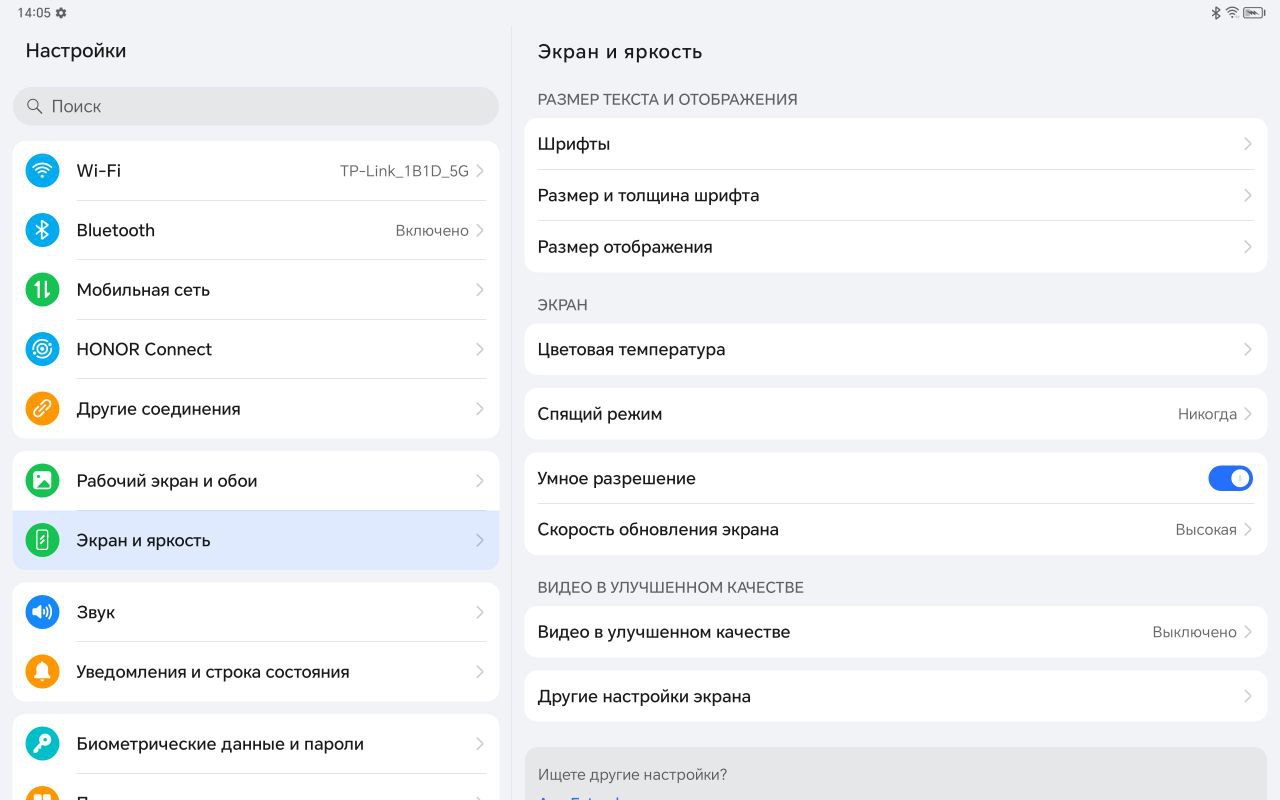
Task: Tap the Рабочий экран и обои icon
Action: (x=42, y=481)
